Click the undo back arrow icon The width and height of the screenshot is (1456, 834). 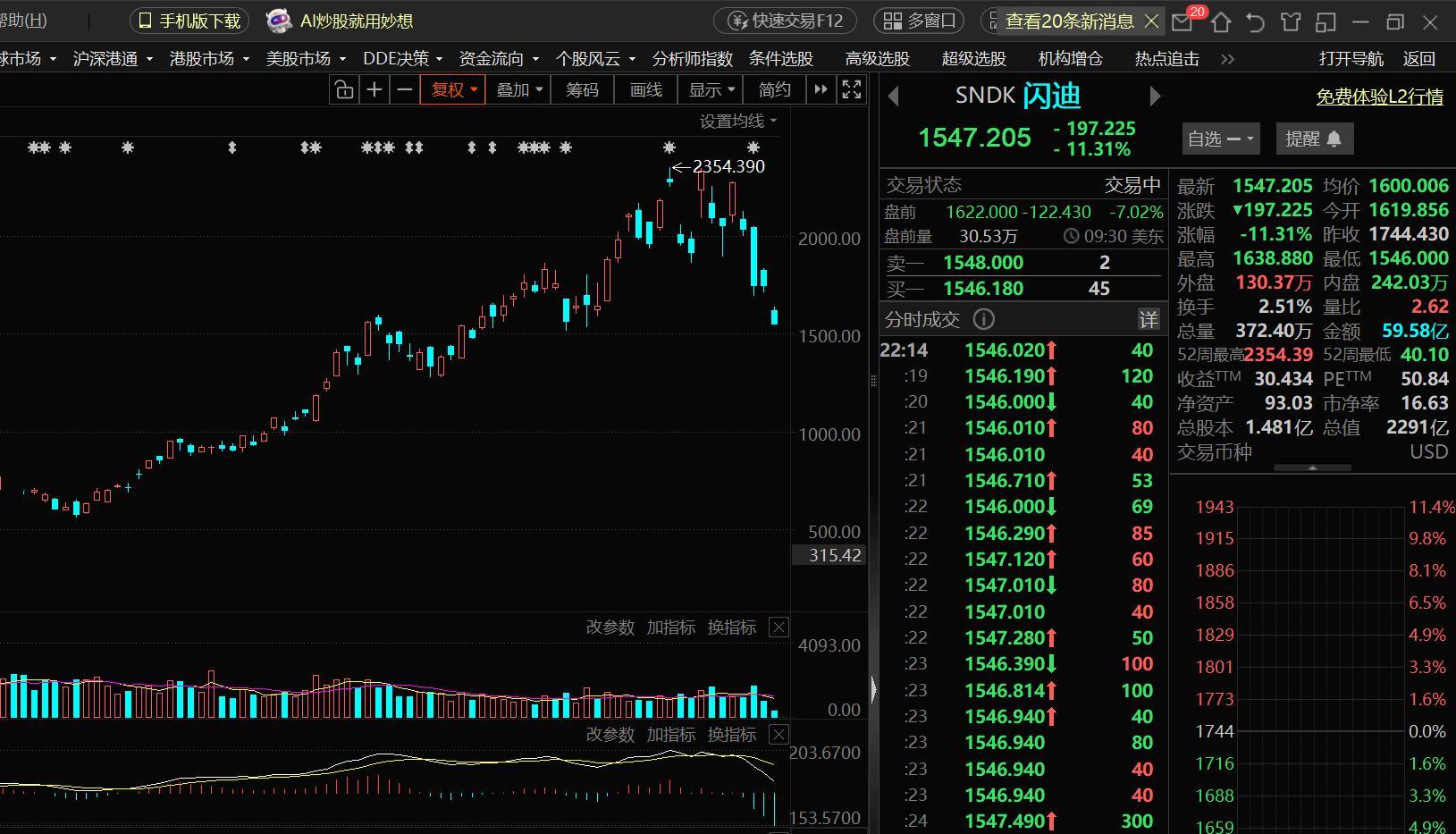pyautogui.click(x=1256, y=22)
